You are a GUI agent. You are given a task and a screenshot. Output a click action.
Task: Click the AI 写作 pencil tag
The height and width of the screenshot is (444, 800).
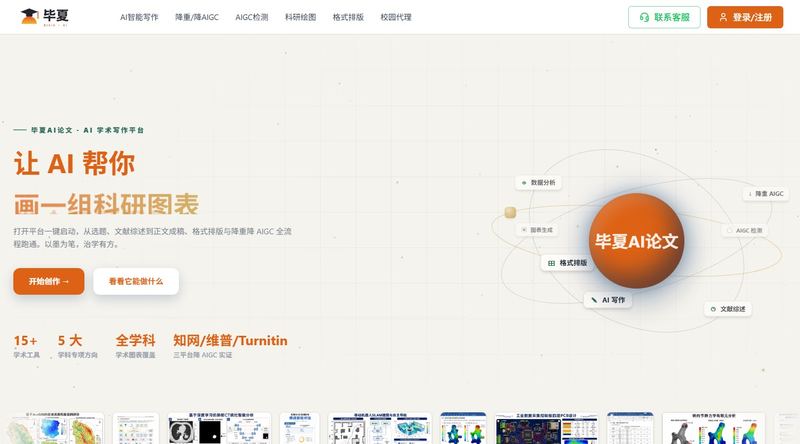coord(608,300)
